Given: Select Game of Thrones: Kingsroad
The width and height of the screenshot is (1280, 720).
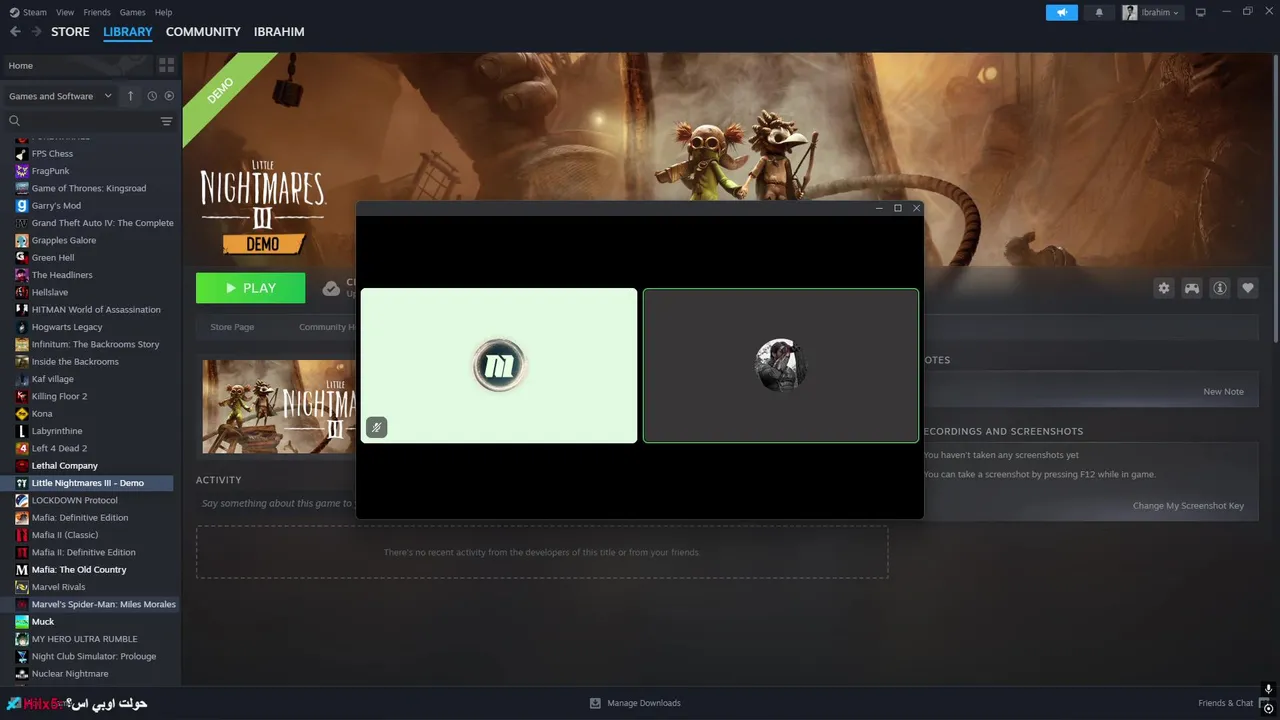Looking at the screenshot, I should 90,188.
